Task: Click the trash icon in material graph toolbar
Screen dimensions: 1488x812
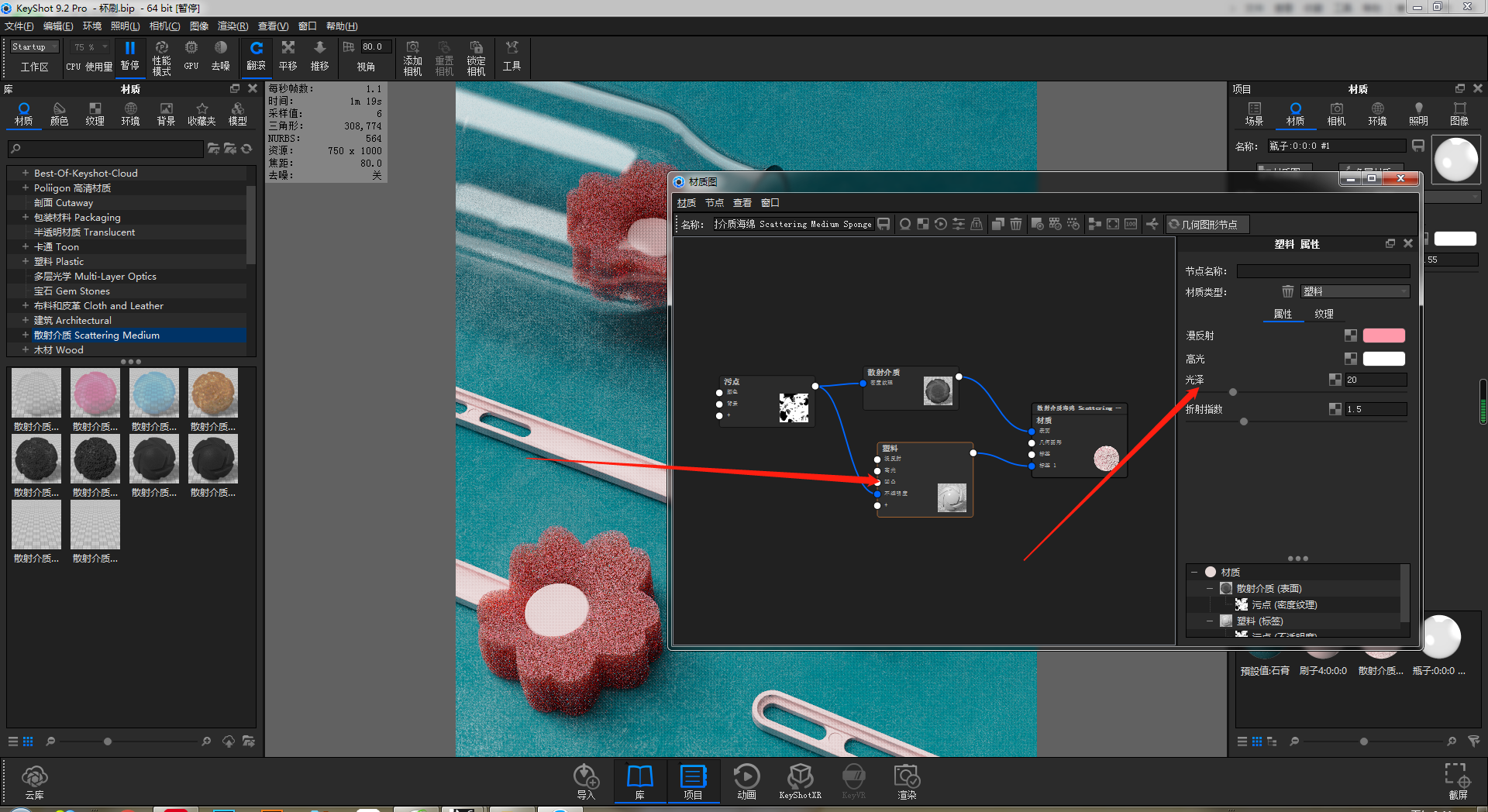Action: click(x=1016, y=224)
